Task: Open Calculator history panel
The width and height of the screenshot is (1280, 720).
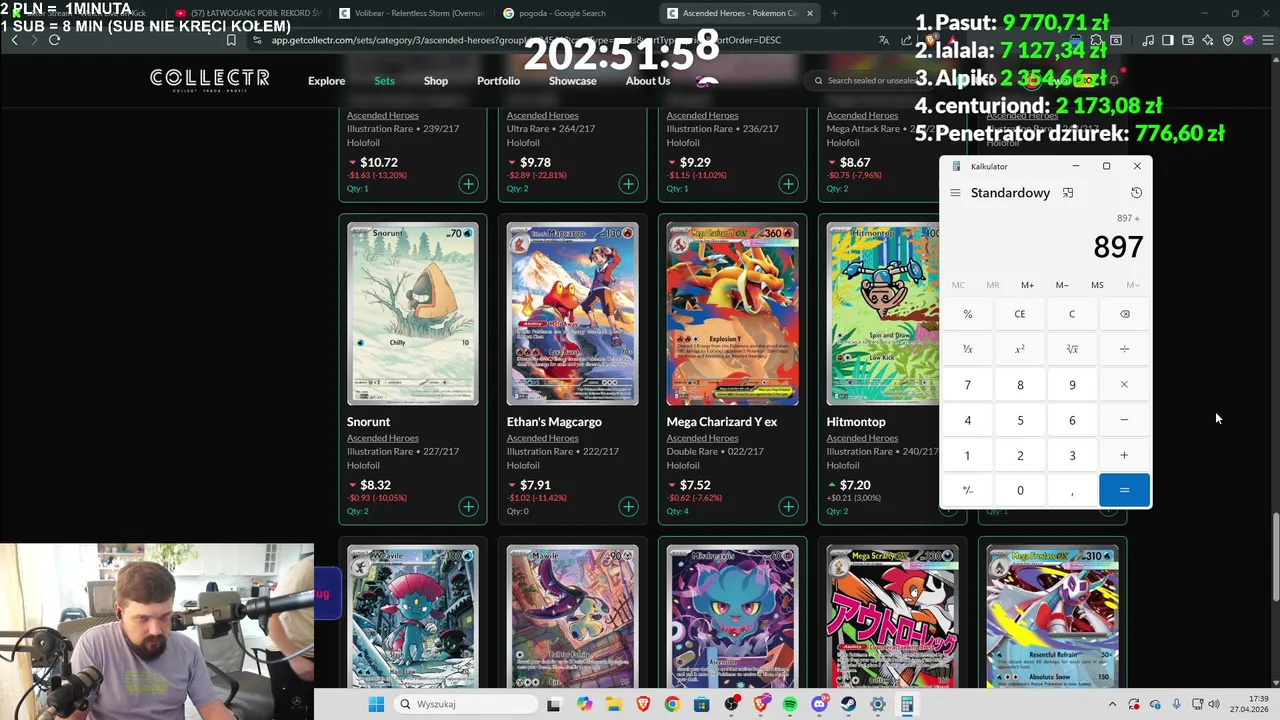Action: [1136, 193]
